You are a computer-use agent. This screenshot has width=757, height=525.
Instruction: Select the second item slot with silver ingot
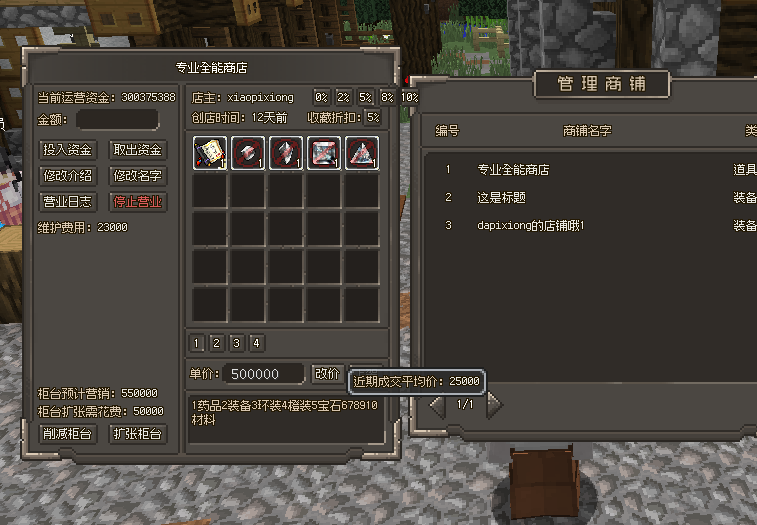click(x=248, y=153)
